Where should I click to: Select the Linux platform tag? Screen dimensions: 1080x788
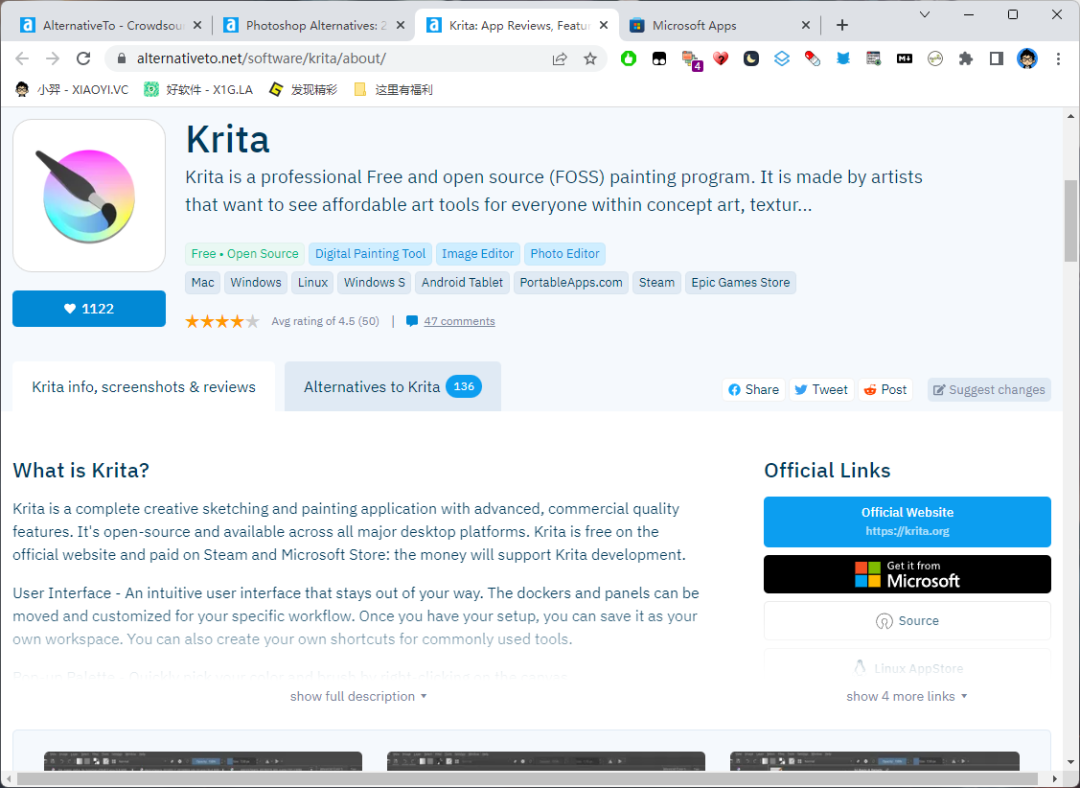coord(313,282)
